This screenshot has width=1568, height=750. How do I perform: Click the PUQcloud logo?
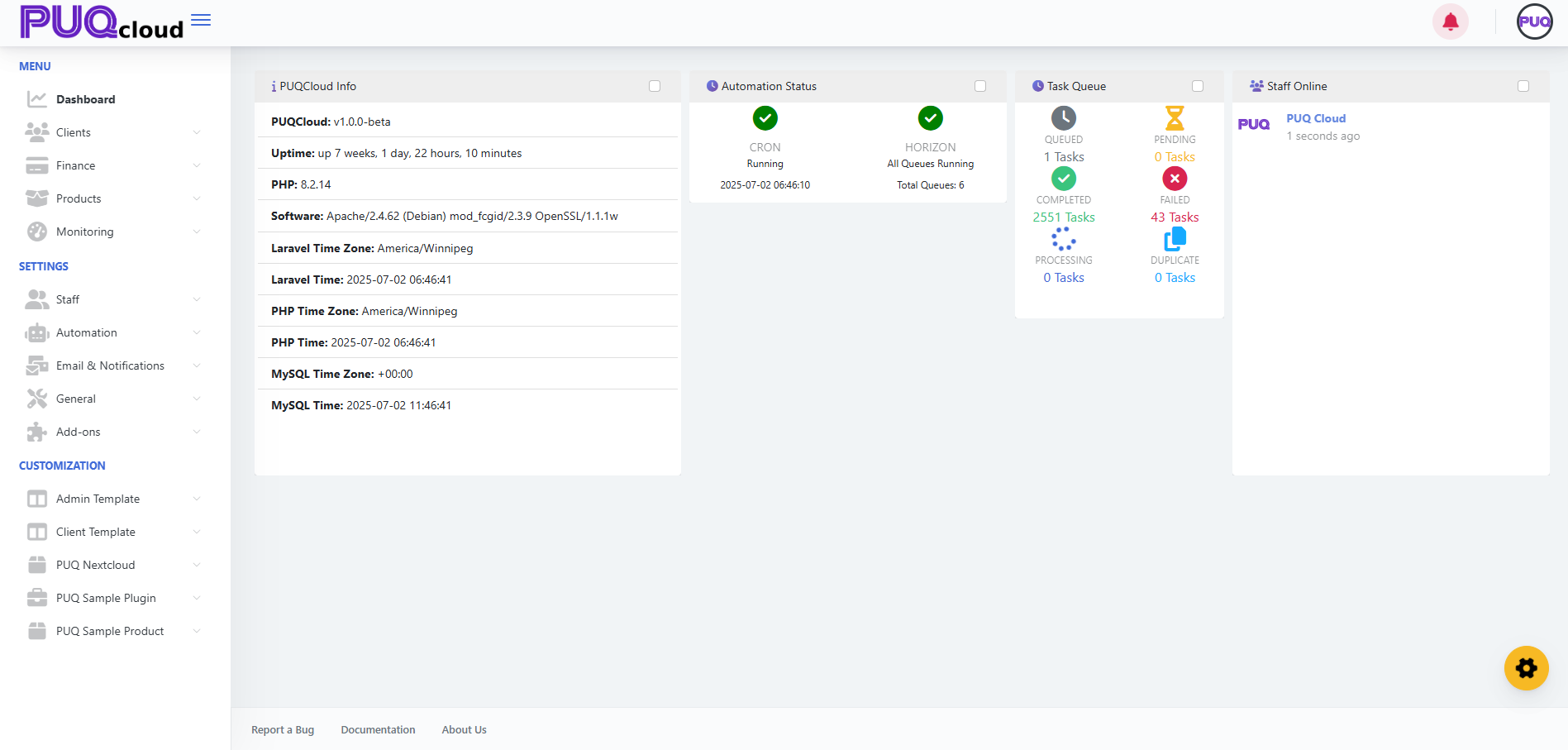(102, 22)
